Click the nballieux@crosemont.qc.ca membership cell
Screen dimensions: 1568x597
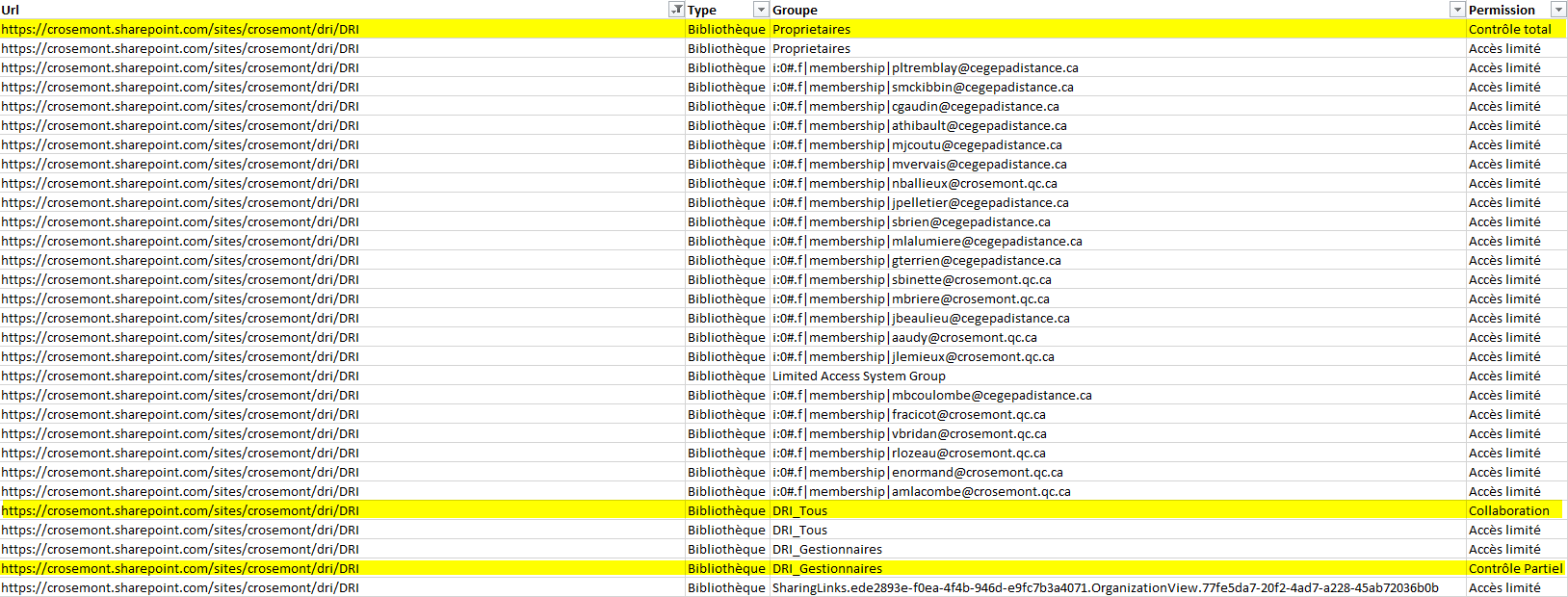tap(914, 184)
